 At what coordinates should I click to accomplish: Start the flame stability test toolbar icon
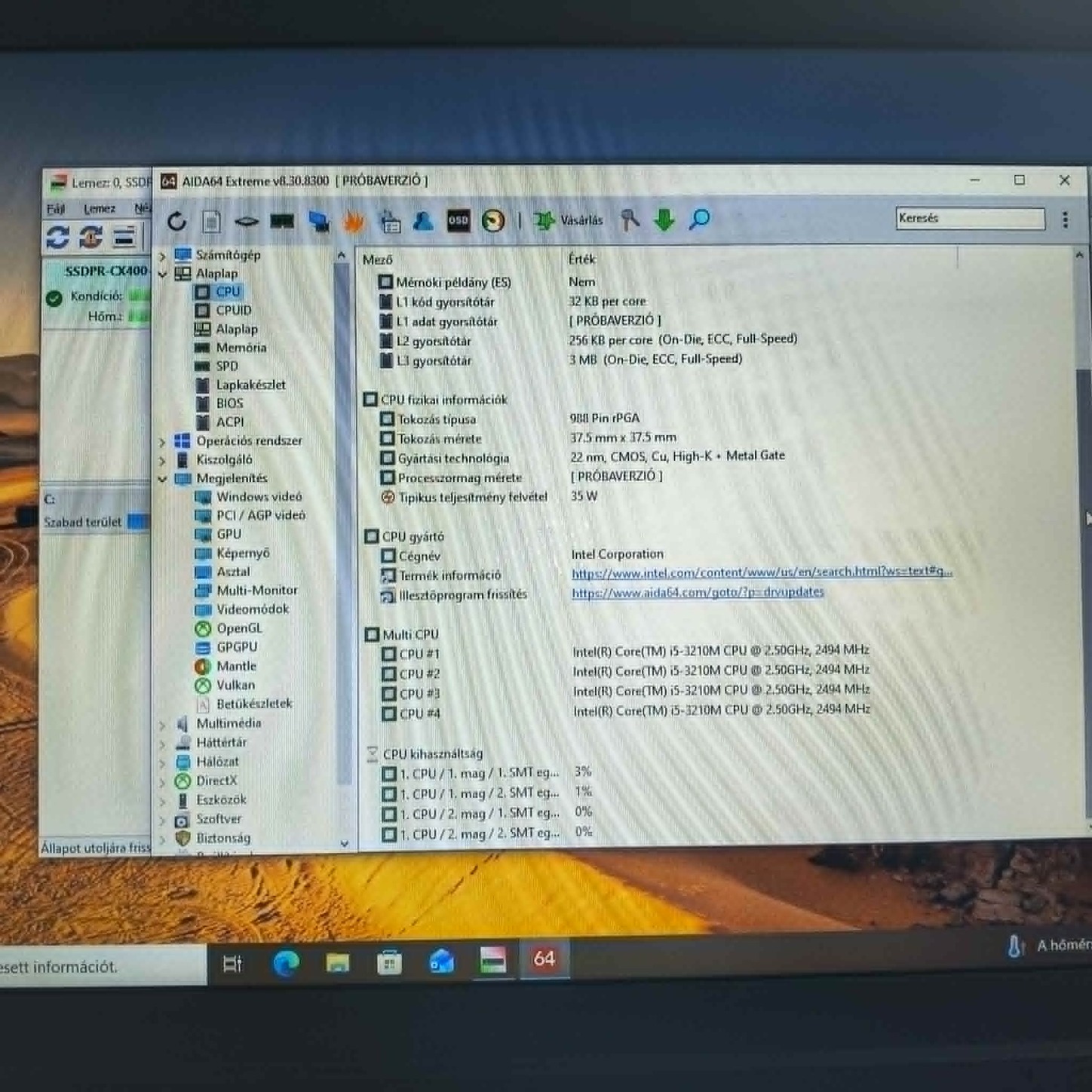tap(354, 221)
